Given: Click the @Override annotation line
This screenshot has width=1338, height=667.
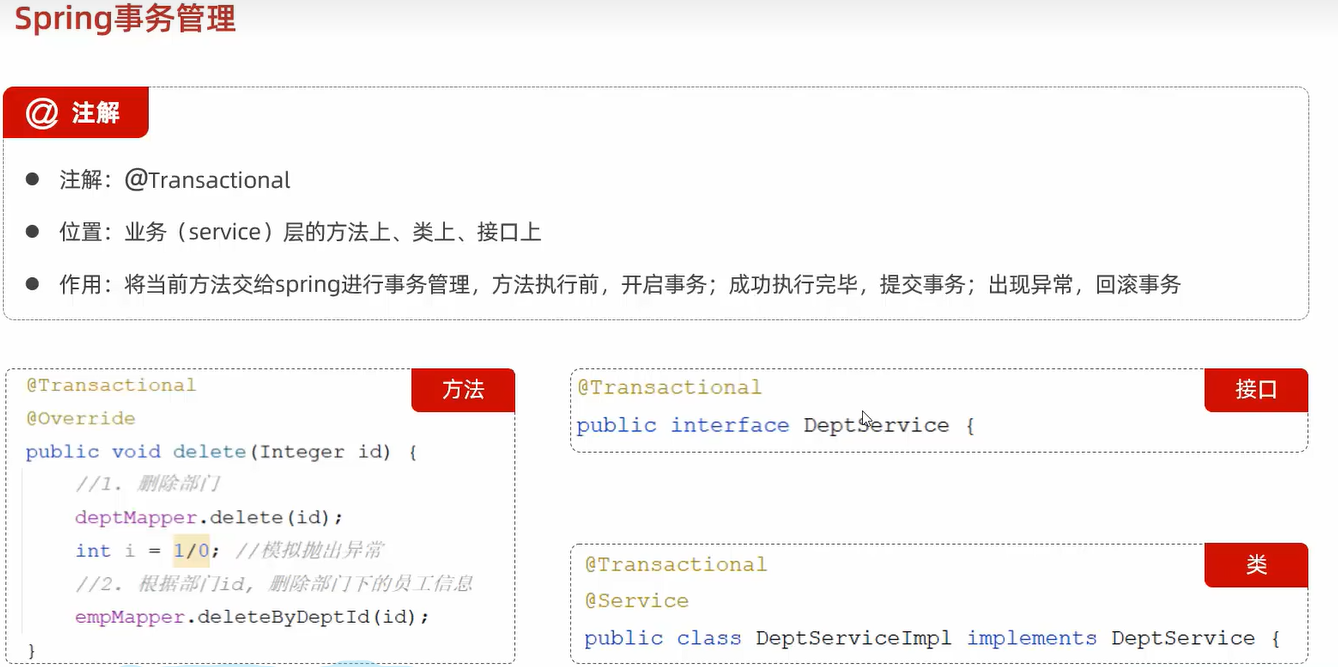Looking at the screenshot, I should click(81, 418).
